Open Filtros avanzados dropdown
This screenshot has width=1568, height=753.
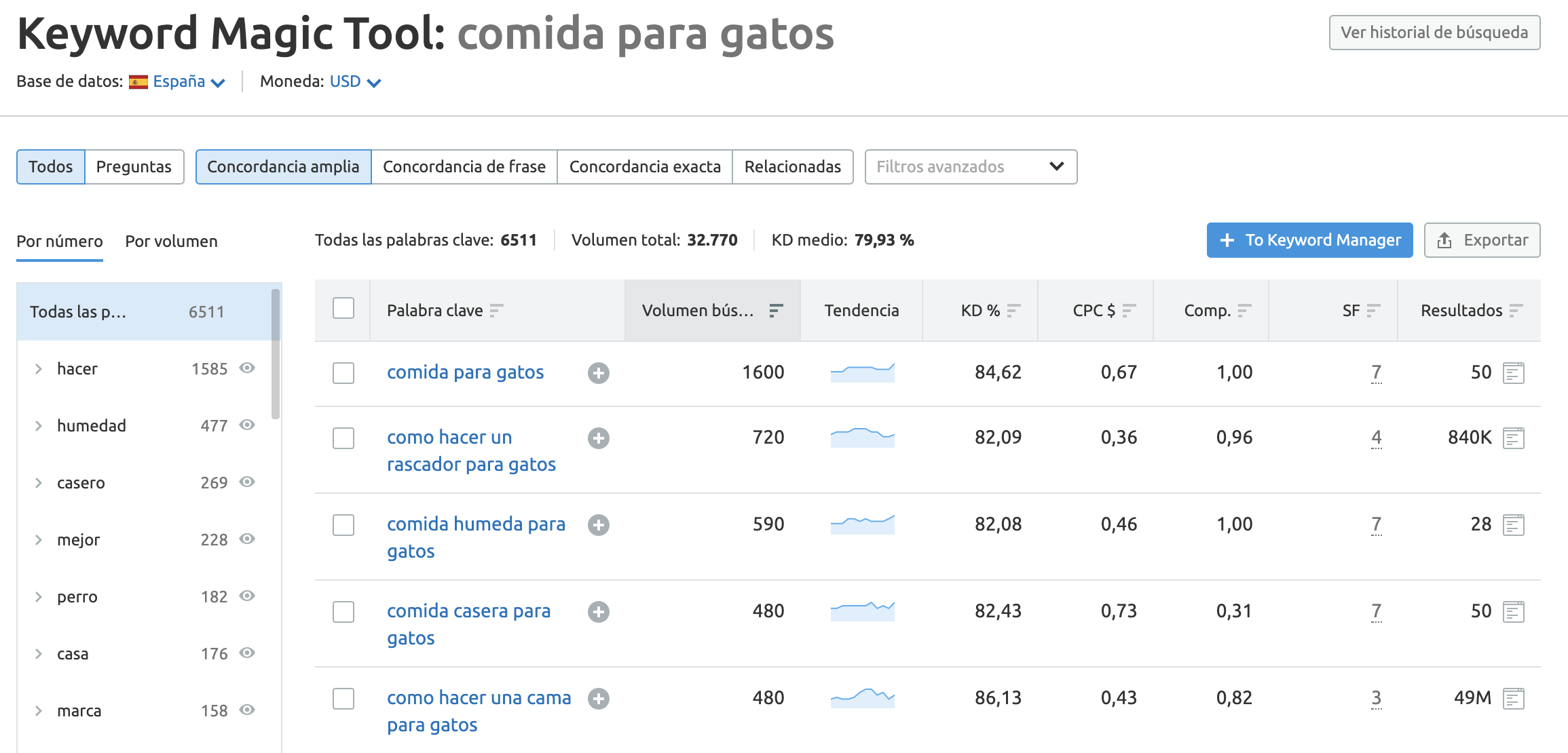pyautogui.click(x=971, y=167)
